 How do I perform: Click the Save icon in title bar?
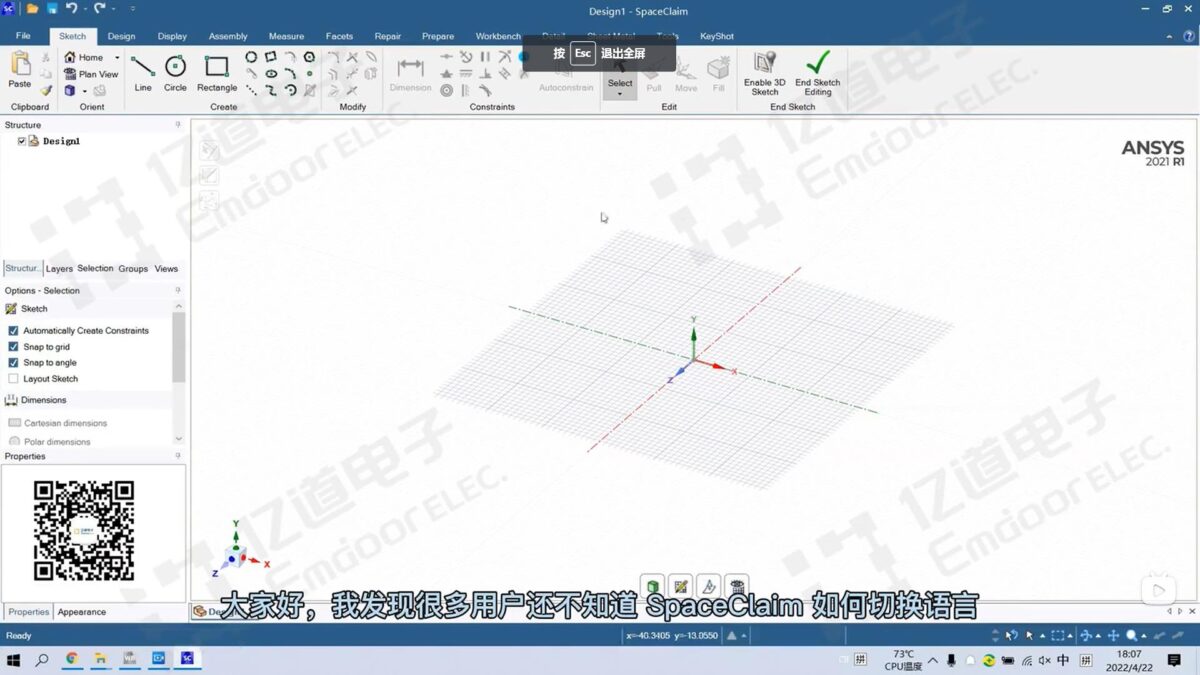coord(51,8)
